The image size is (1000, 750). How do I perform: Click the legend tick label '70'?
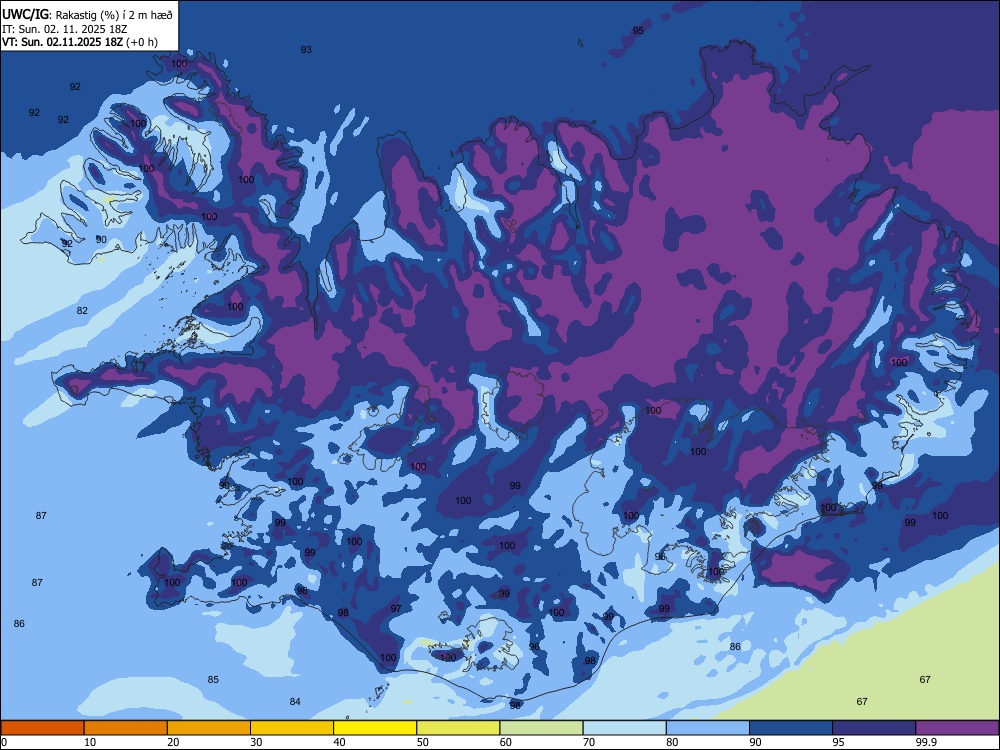[589, 742]
